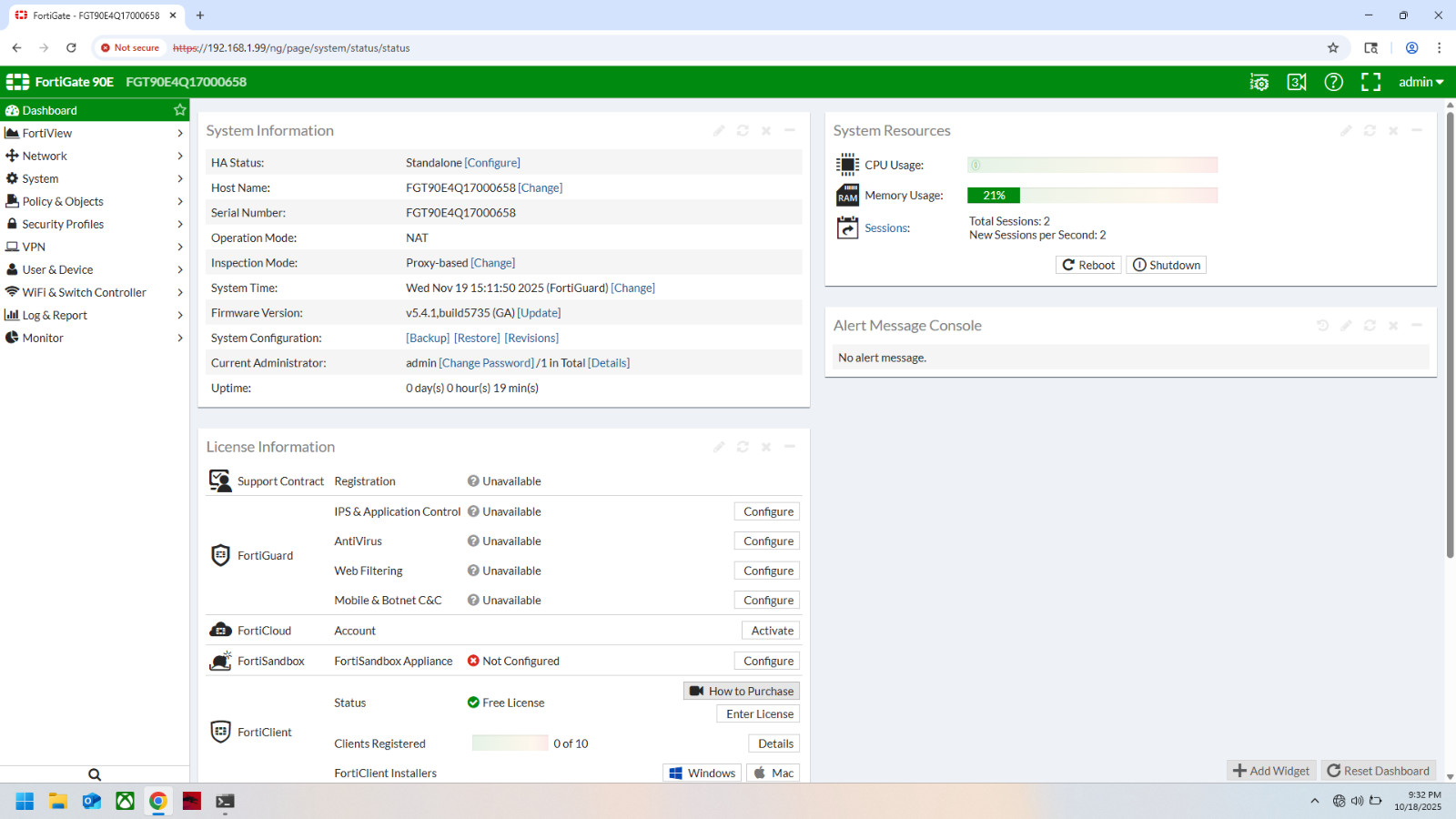Open the Network sidebar menu

pos(95,156)
